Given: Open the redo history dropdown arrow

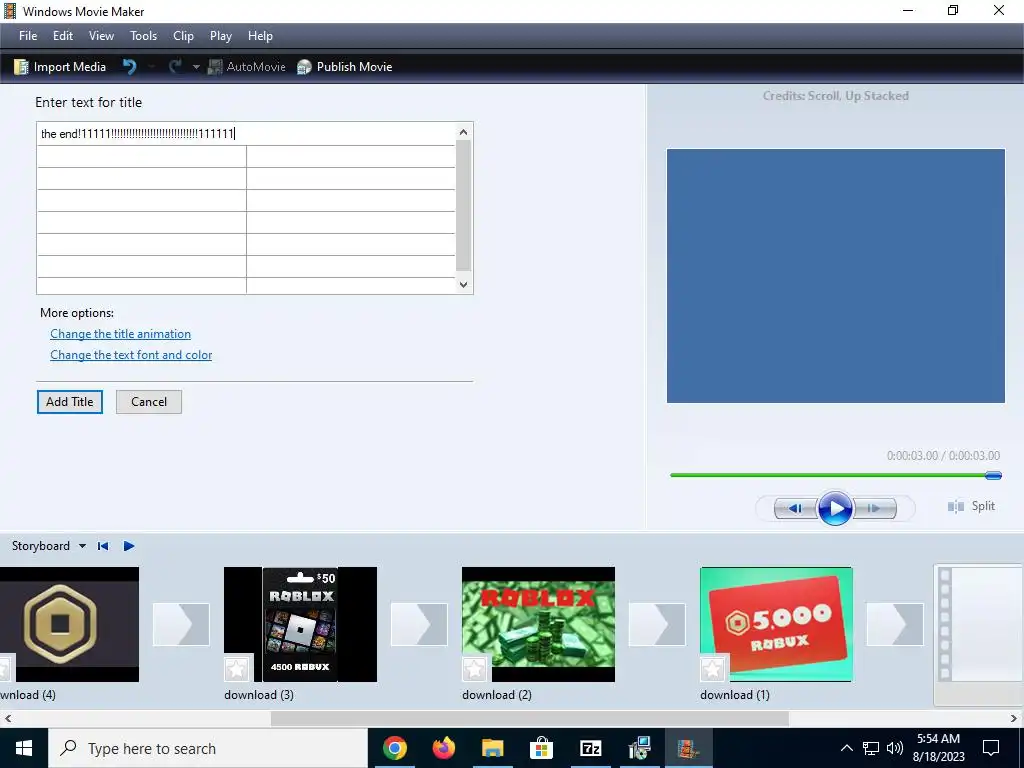Looking at the screenshot, I should (x=196, y=67).
